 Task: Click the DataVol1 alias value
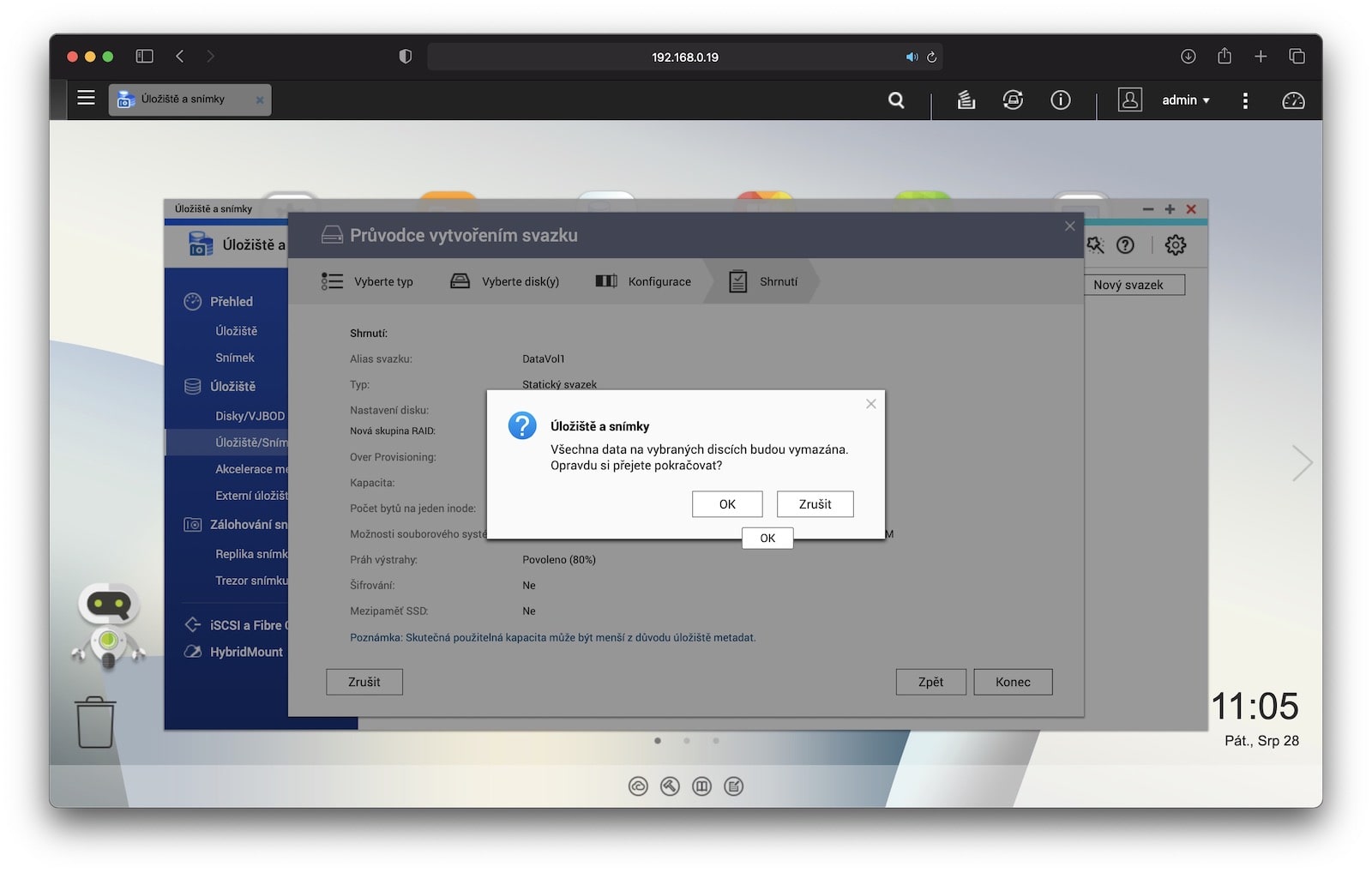coord(544,359)
